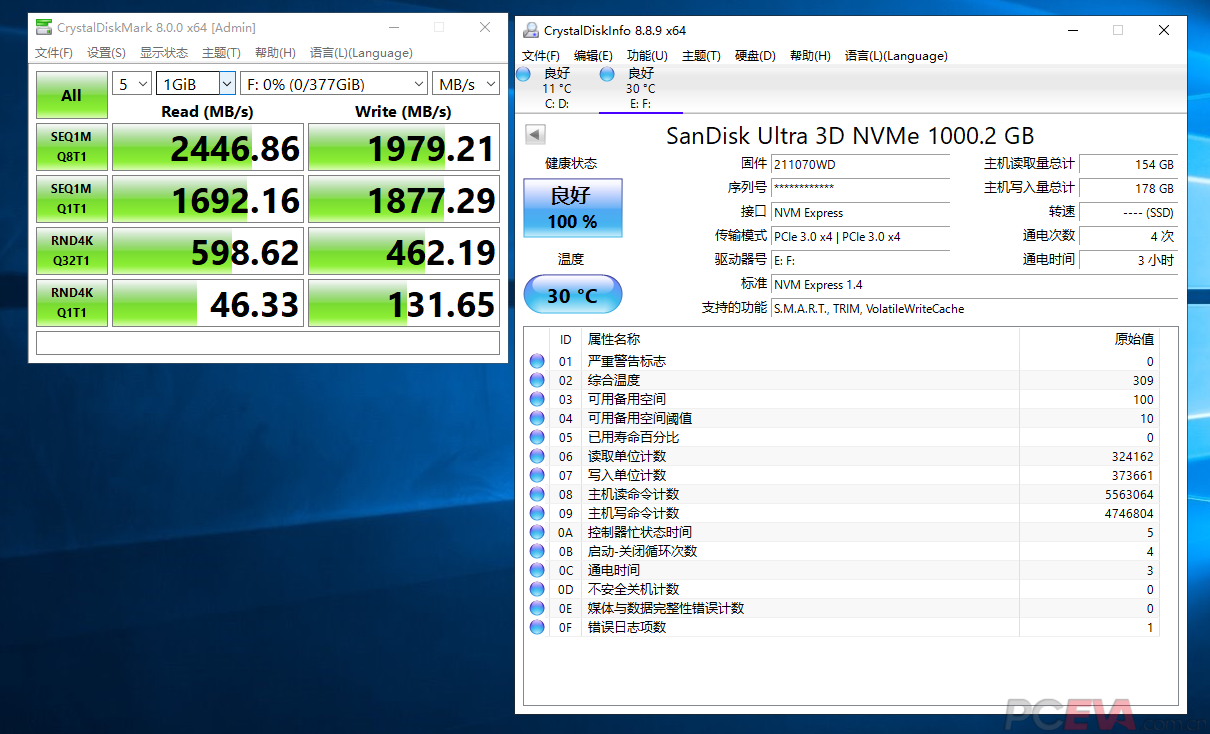Click blue orb for attribute 0A 控制器忙状态时间
Image resolution: width=1210 pixels, height=734 pixels.
538,532
